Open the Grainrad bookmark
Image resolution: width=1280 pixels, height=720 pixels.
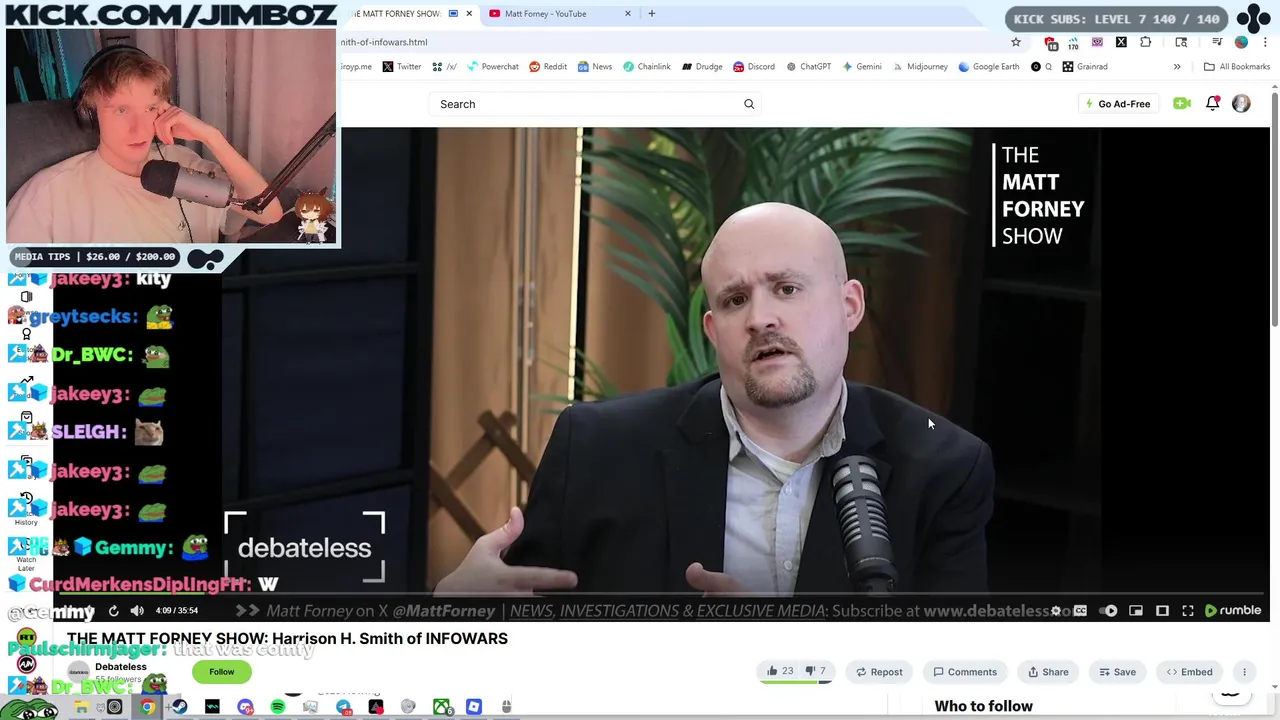1085,67
